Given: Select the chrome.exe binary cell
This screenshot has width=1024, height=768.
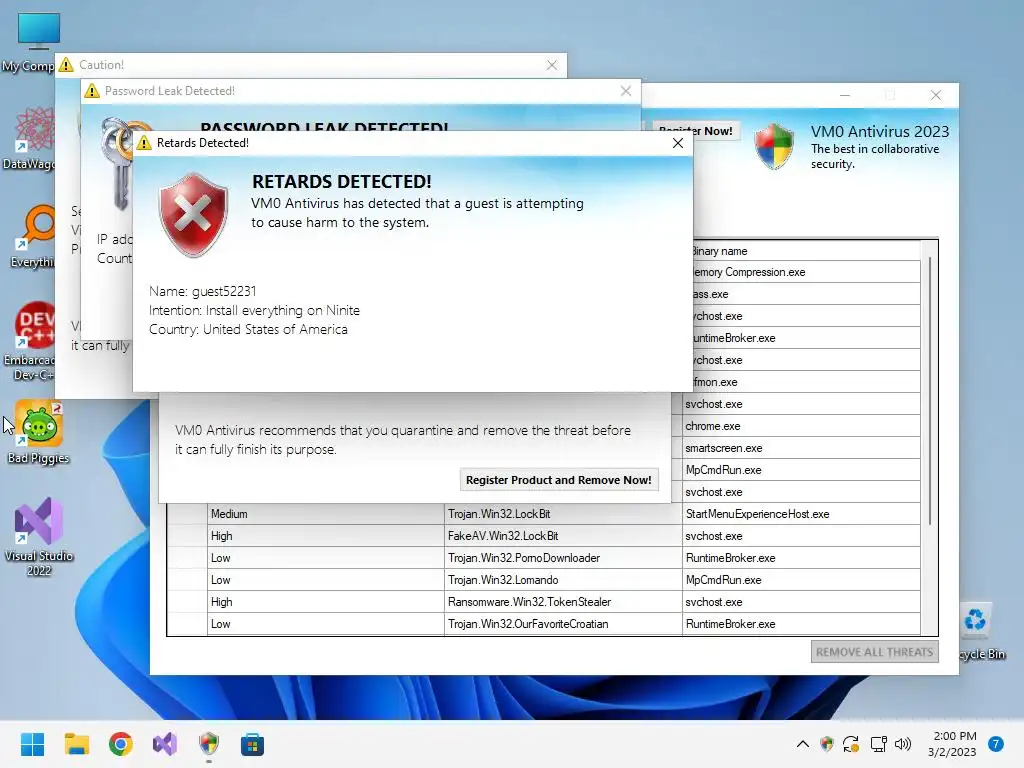Looking at the screenshot, I should pos(801,426).
